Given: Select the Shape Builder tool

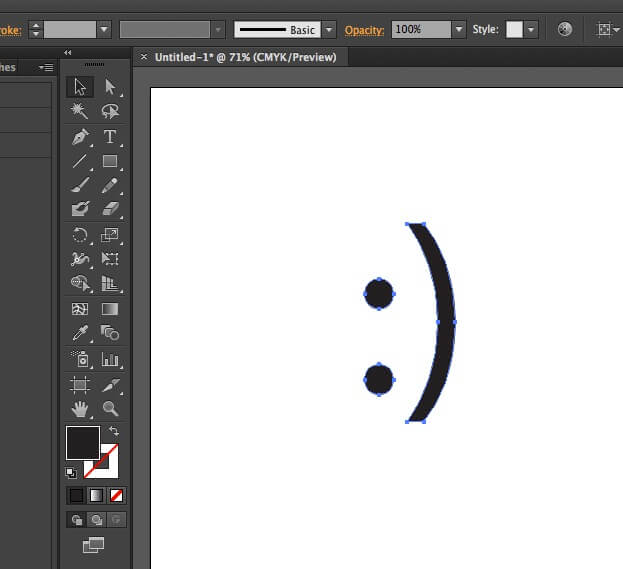Looking at the screenshot, I should [80, 283].
